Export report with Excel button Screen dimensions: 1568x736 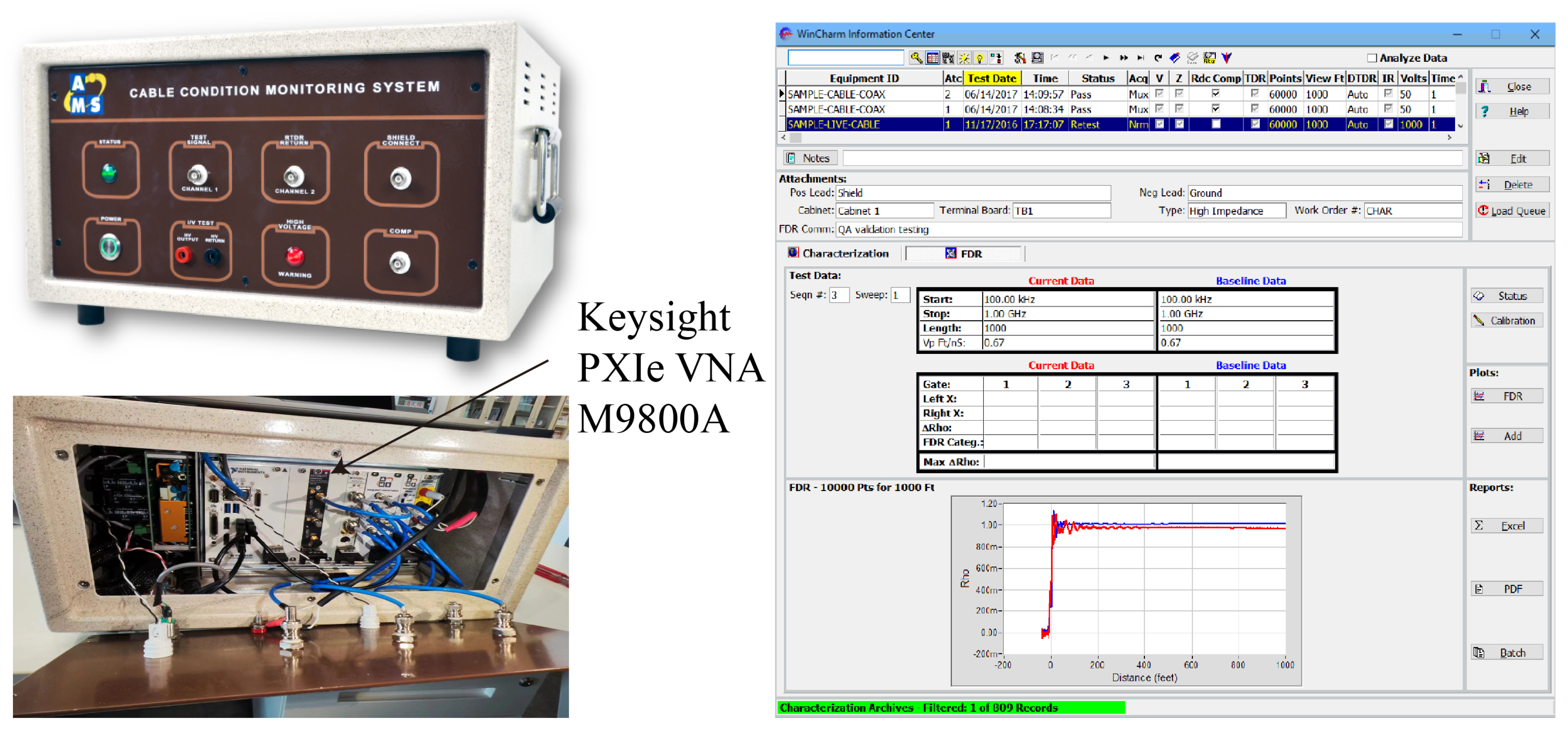(x=1507, y=525)
